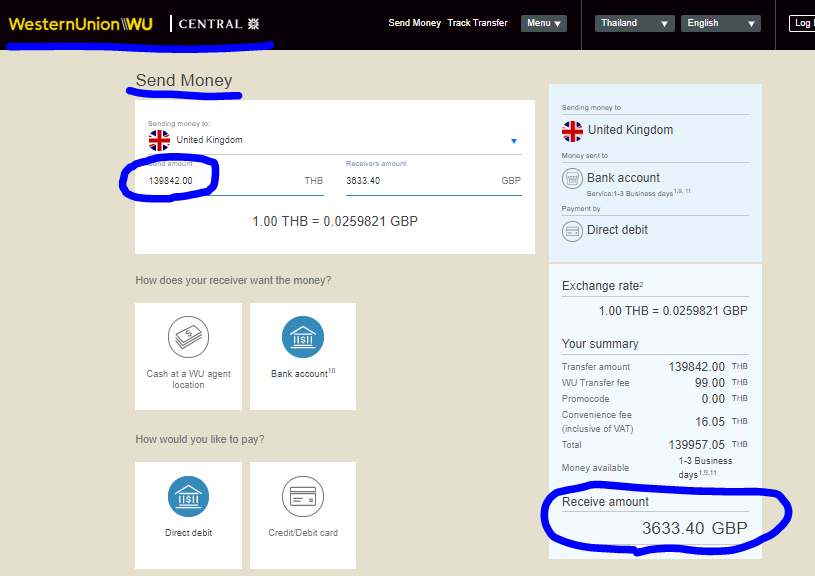Open the English language dropdown
Screen dimensions: 815x576
[721, 23]
